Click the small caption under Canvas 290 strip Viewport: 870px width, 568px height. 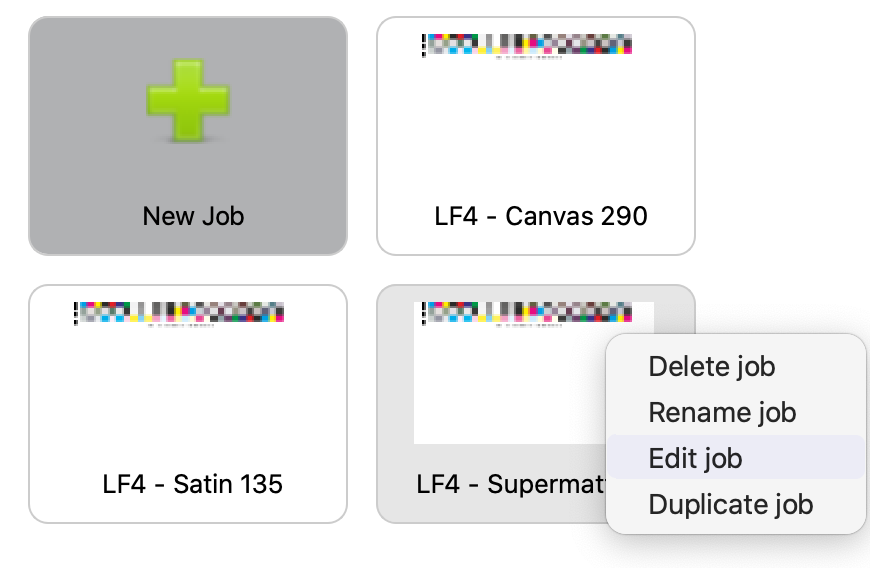point(528,57)
